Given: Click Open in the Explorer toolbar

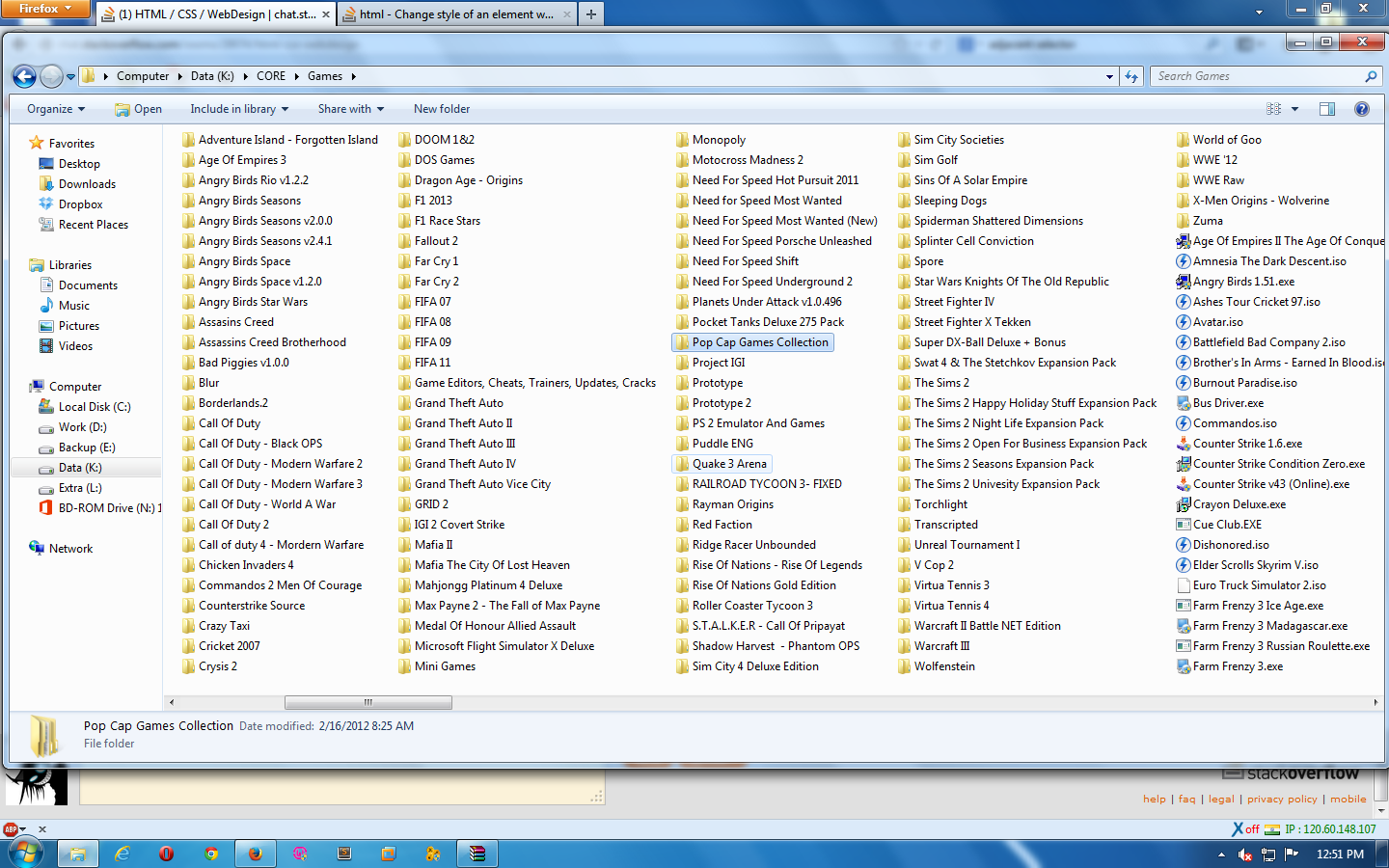Looking at the screenshot, I should coord(138,109).
